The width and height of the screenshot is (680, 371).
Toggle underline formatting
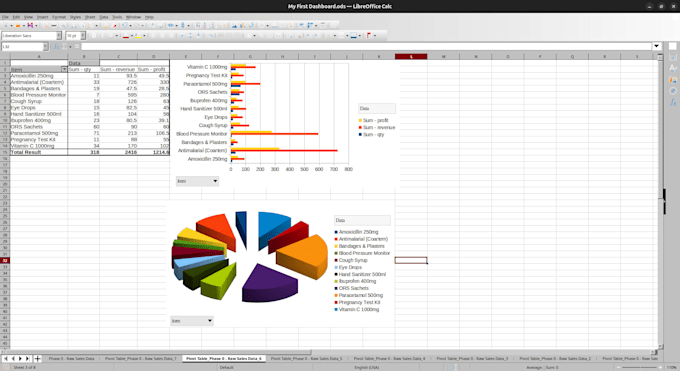tap(110, 36)
